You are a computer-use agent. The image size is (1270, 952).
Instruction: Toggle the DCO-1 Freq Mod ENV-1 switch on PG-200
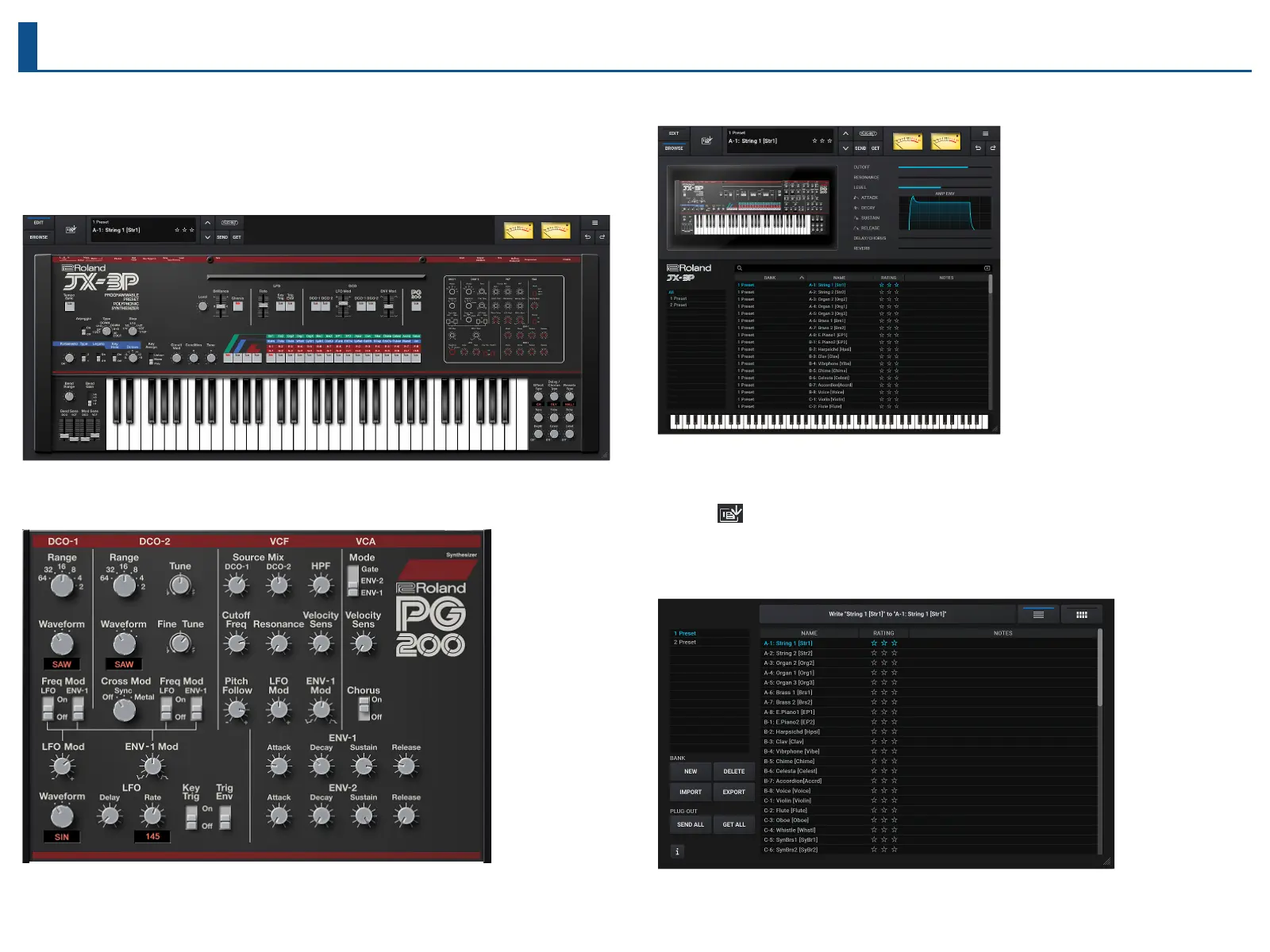(x=79, y=709)
